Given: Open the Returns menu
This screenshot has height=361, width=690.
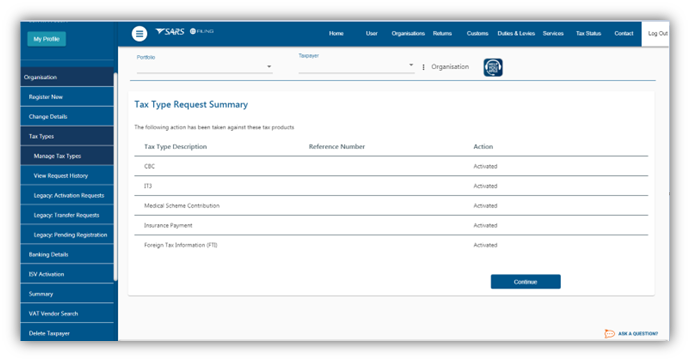Looking at the screenshot, I should coord(442,33).
